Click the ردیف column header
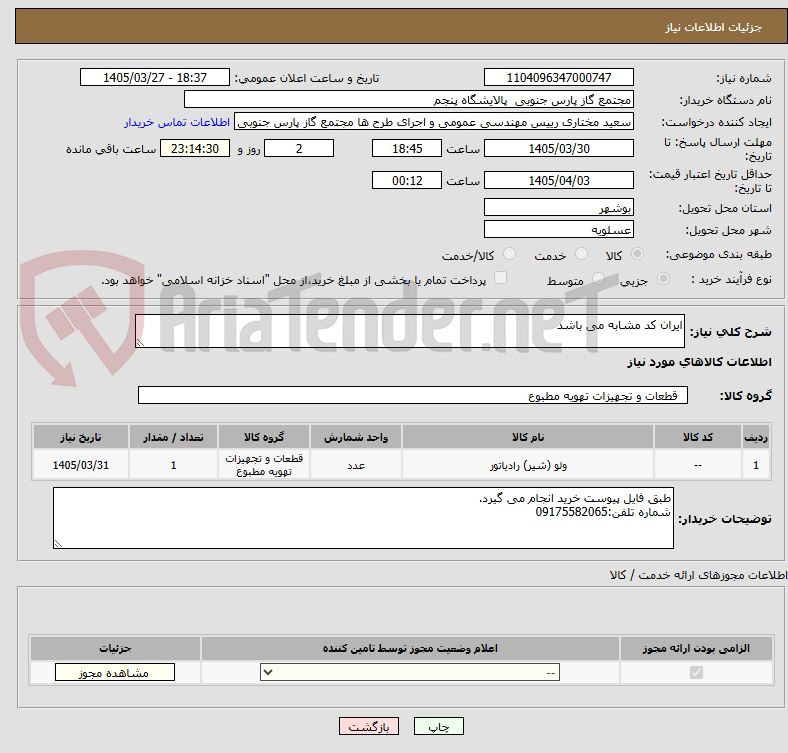 point(756,437)
